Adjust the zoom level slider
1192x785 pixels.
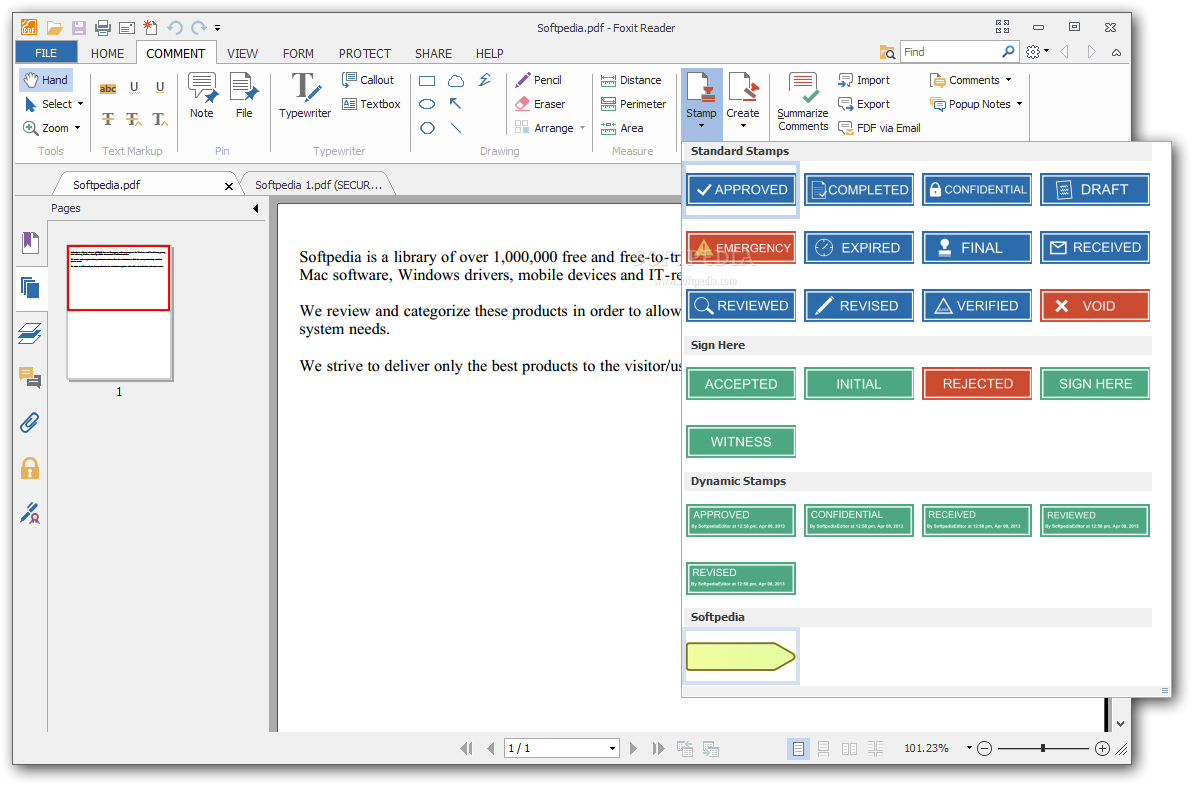coord(1043,748)
